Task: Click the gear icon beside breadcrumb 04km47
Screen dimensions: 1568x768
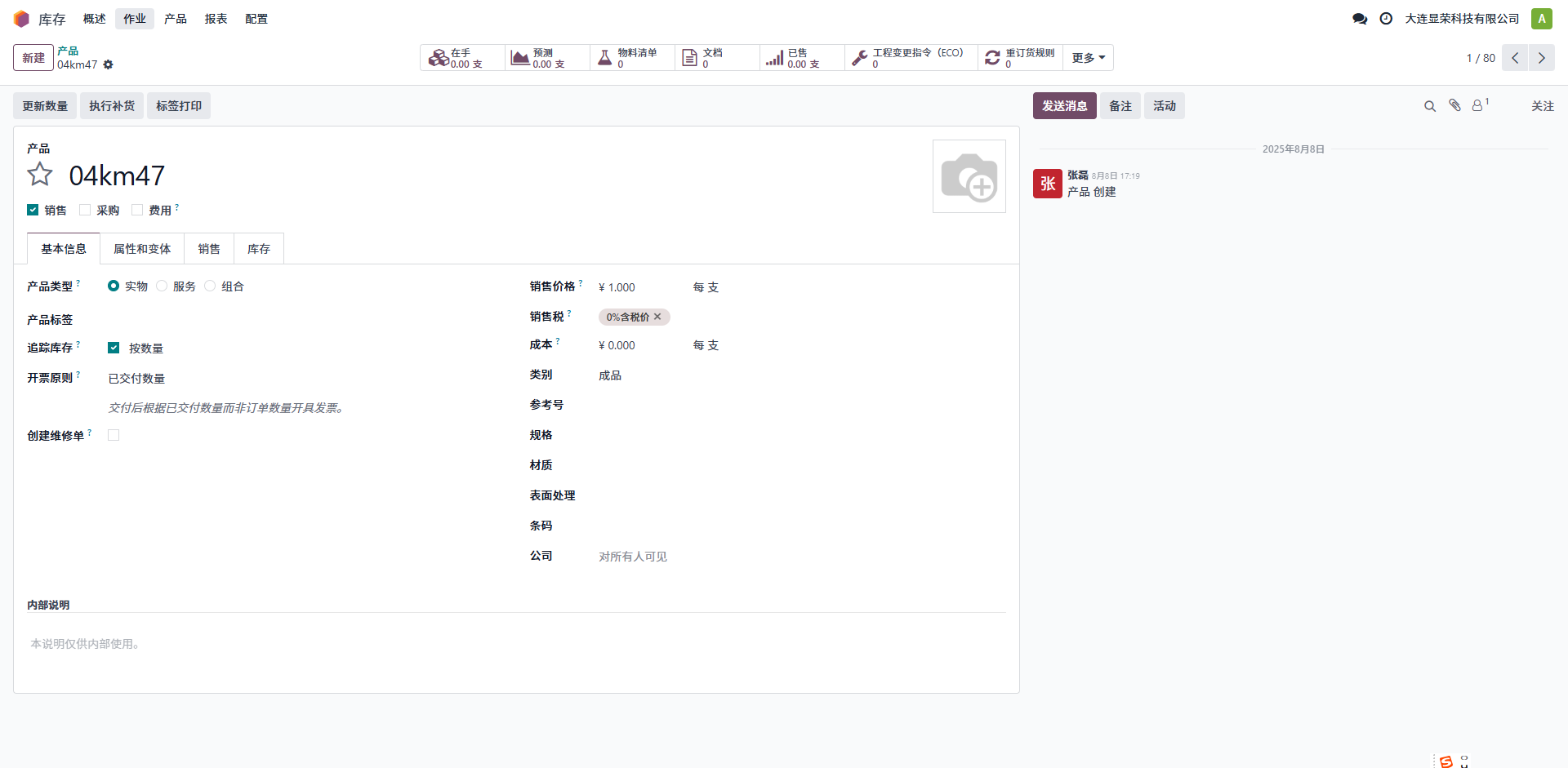Action: coord(108,64)
